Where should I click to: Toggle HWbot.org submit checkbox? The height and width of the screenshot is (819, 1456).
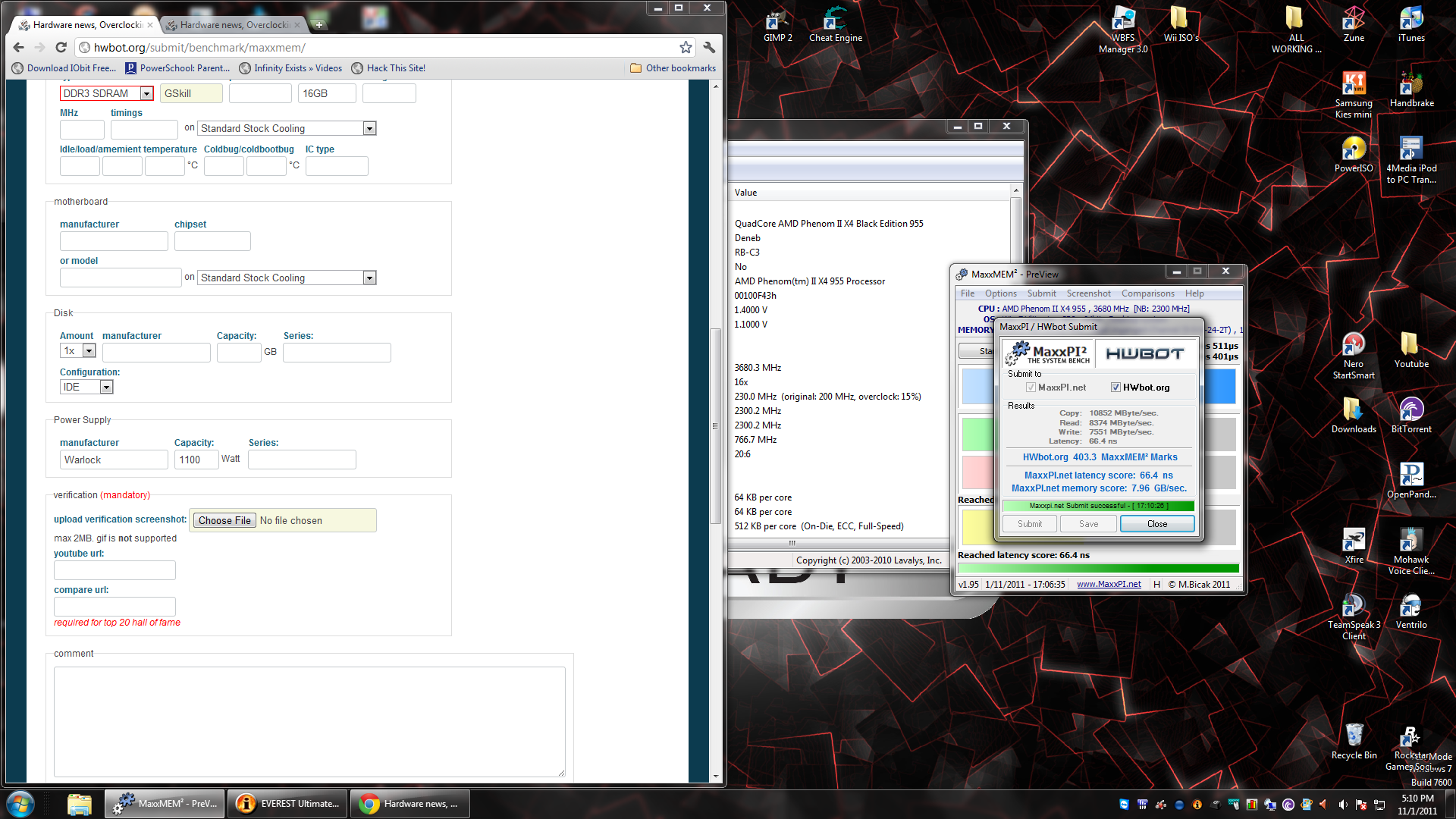tap(1116, 387)
